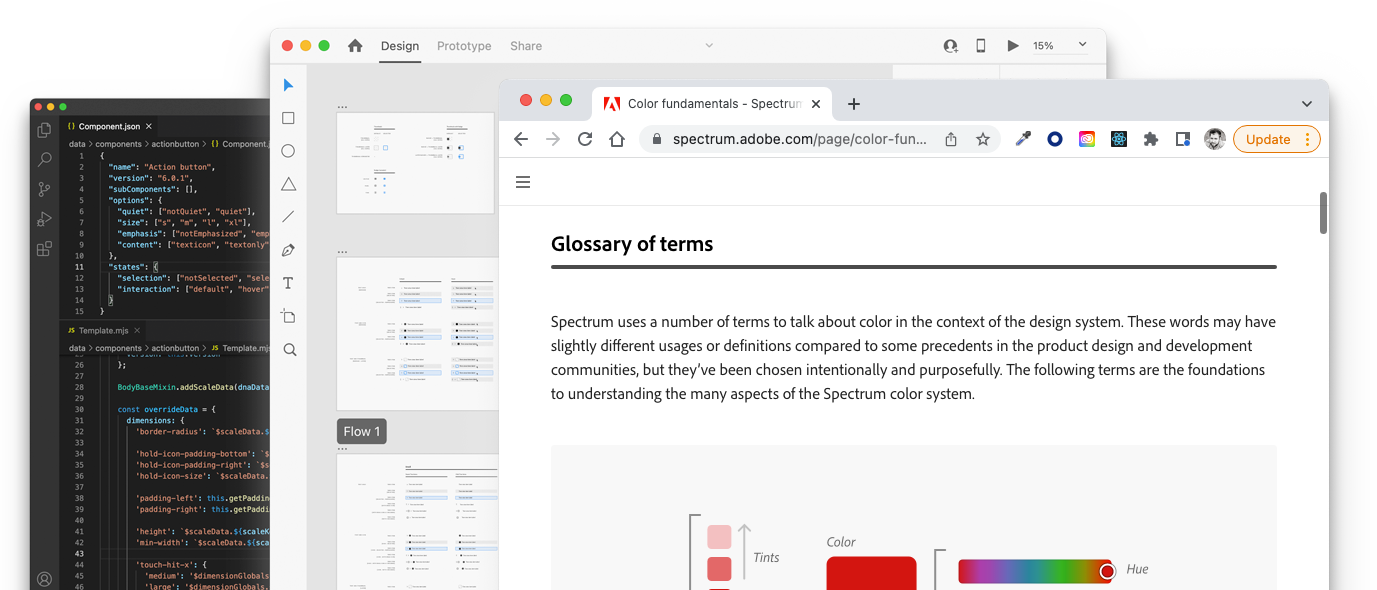Expand the Chrome tab search chevron
1377x590 pixels.
point(1307,104)
